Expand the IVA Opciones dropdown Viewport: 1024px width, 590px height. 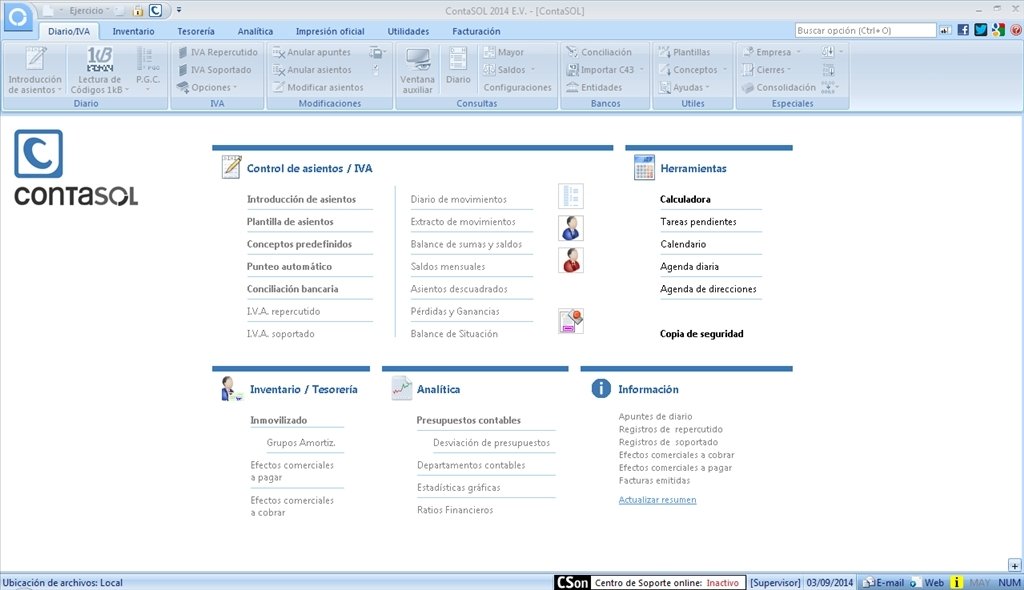(x=208, y=88)
